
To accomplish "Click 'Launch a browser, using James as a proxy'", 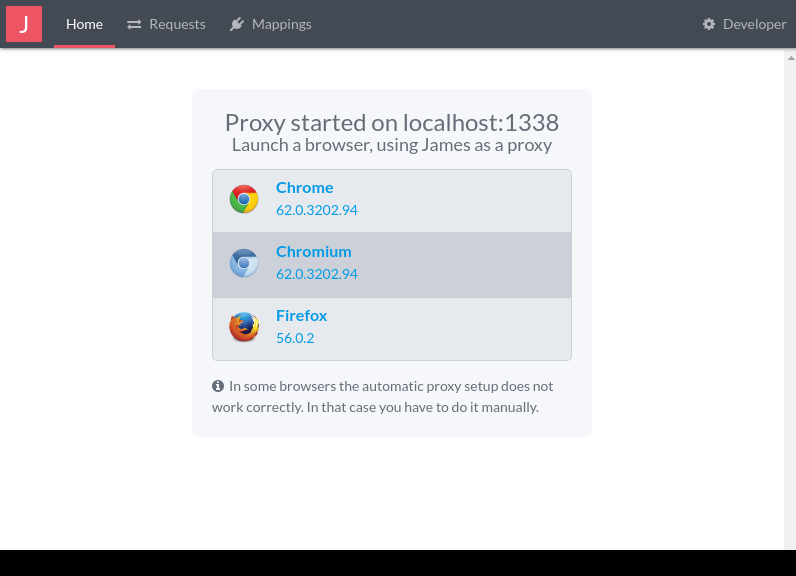I will [x=392, y=145].
